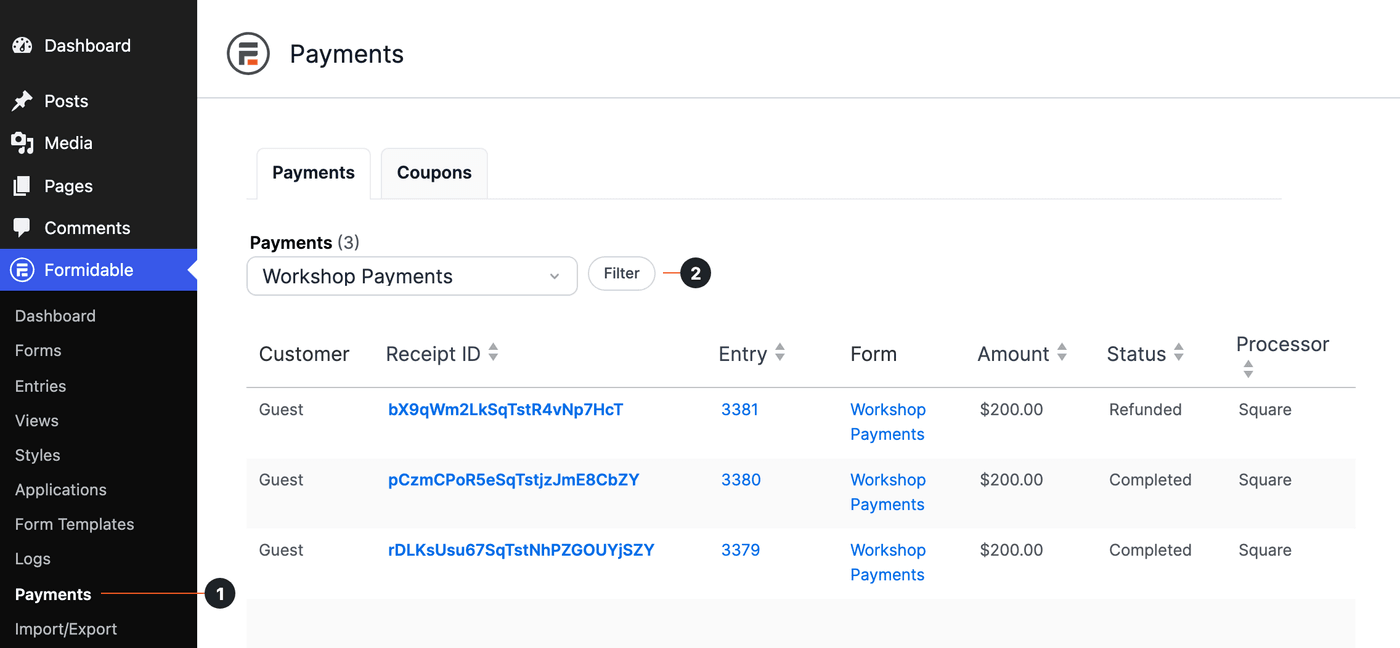Screen dimensions: 1400x648
Task: Click Square processor in entry 3381 row
Action: (1265, 409)
